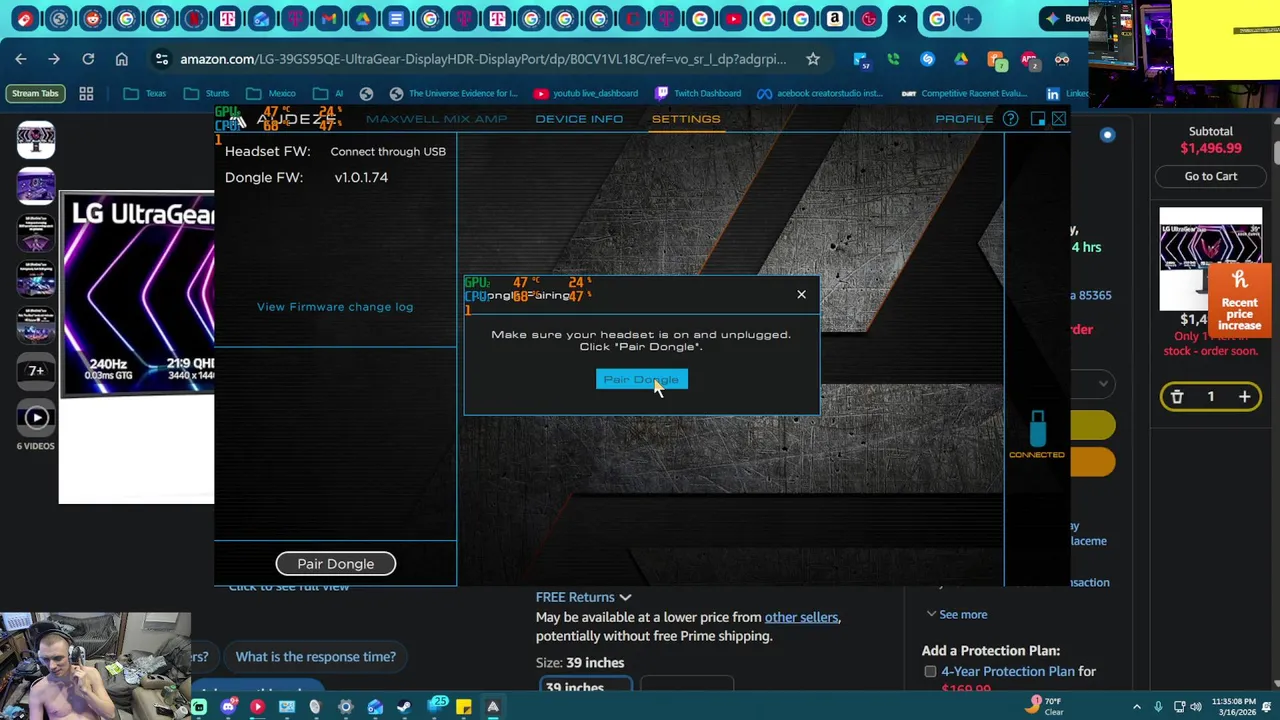Viewport: 1280px width, 720px height.
Task: Click the Amazon URL address bar
Action: [x=483, y=59]
